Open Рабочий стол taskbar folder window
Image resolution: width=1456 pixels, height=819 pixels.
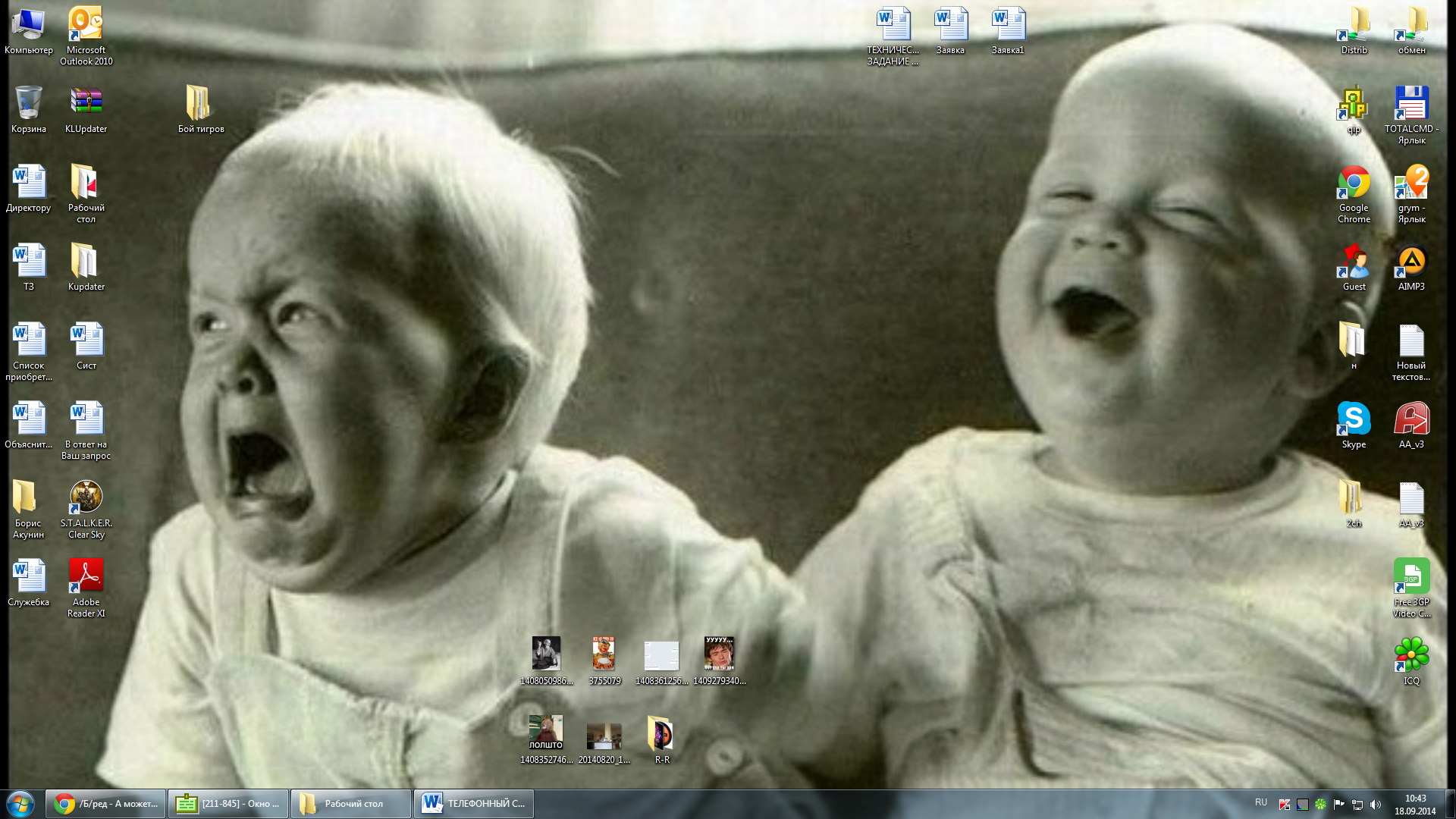click(x=351, y=804)
